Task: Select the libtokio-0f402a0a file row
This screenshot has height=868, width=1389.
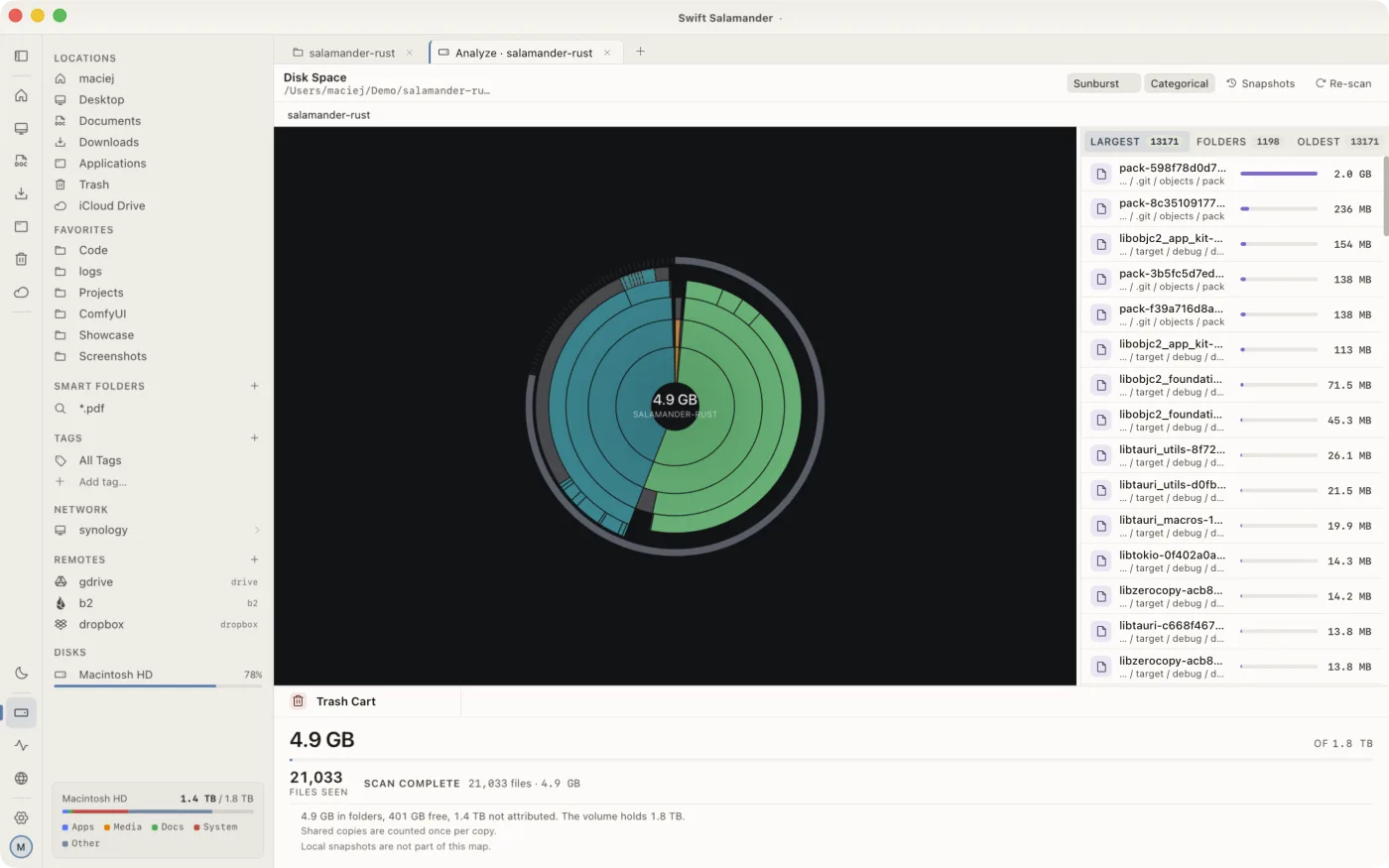Action: pyautogui.click(x=1231, y=561)
